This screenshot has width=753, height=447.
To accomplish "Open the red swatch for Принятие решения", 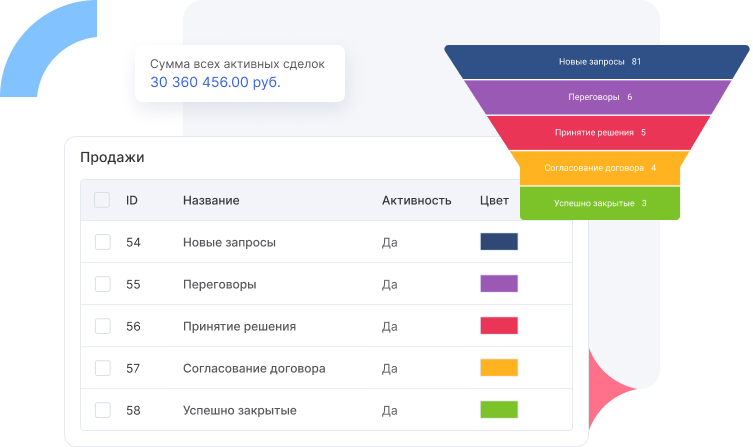I will (499, 326).
